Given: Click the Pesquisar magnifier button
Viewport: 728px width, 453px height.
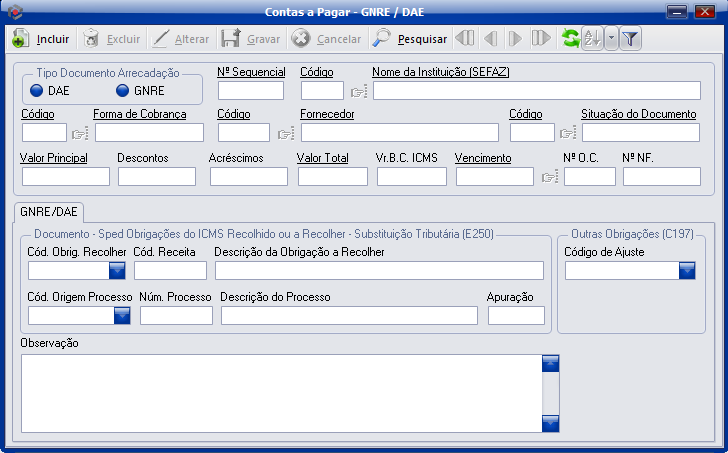Looking at the screenshot, I should pyautogui.click(x=409, y=39).
